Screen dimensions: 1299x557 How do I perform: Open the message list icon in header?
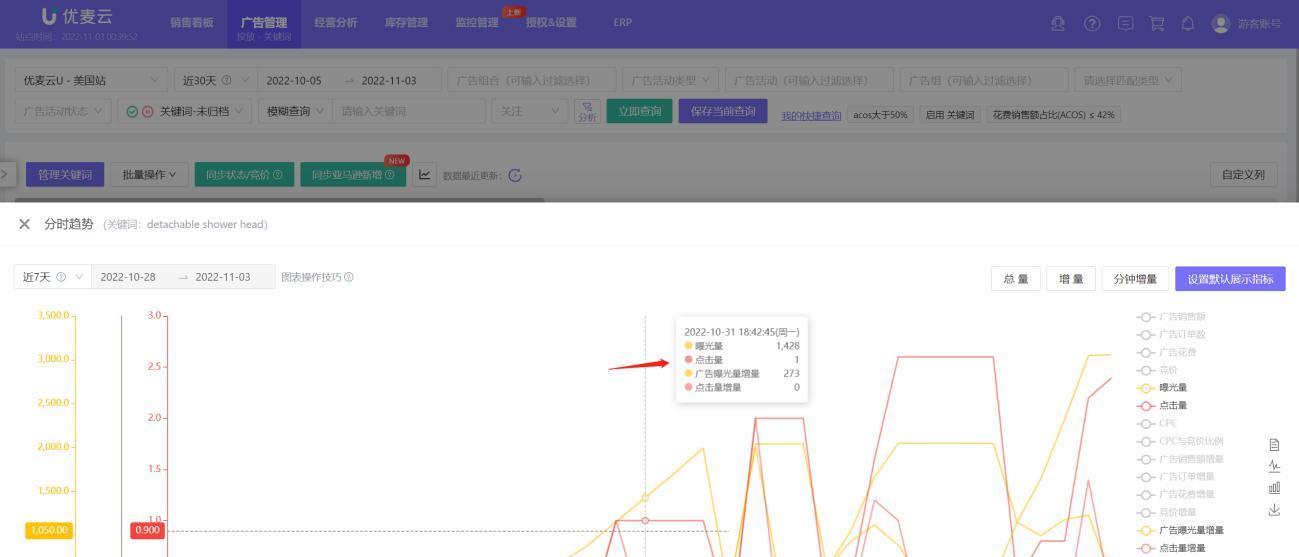point(1125,23)
